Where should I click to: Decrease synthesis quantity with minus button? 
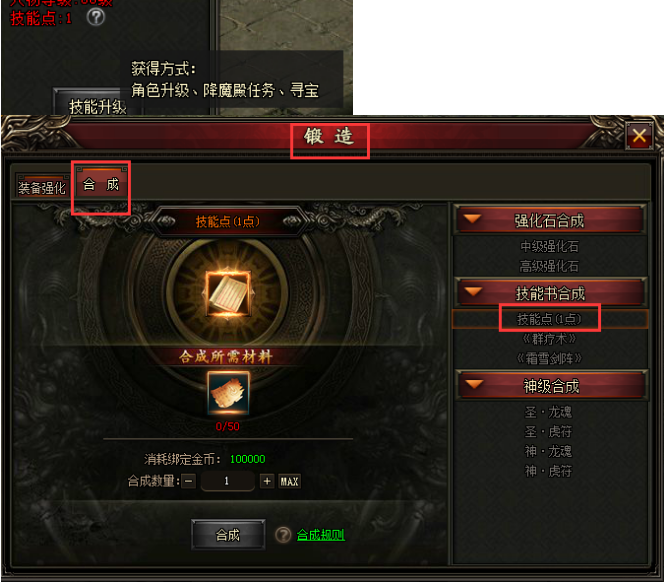pos(189,481)
